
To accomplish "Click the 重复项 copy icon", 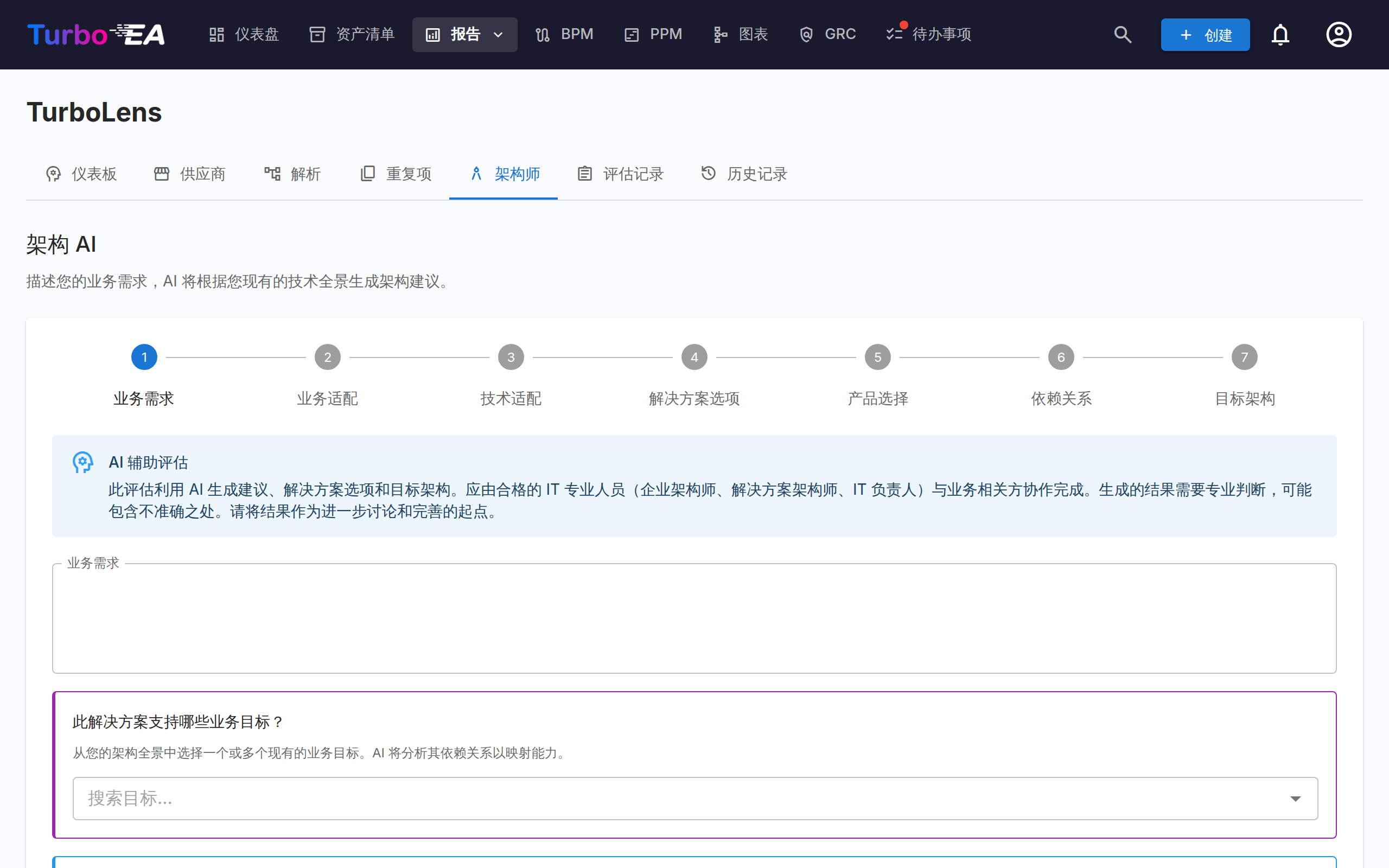I will point(368,174).
